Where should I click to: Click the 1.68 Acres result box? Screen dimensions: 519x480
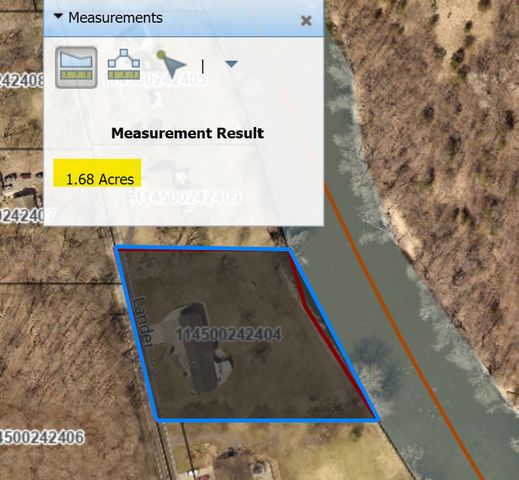point(97,173)
